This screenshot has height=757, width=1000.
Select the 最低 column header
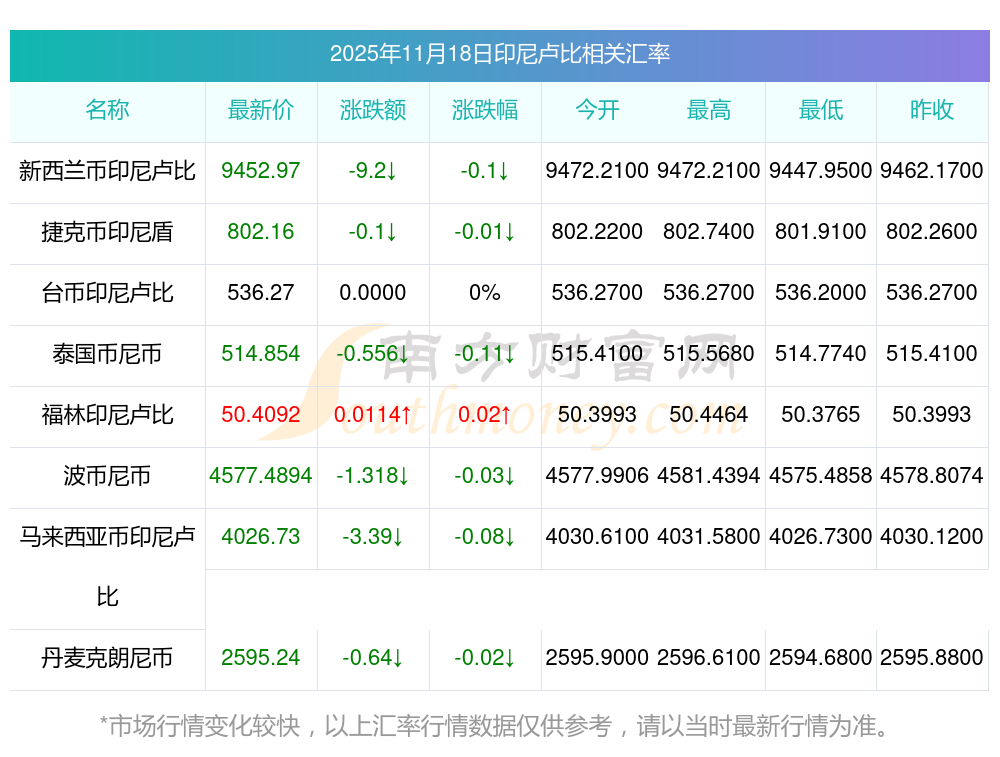point(821,110)
